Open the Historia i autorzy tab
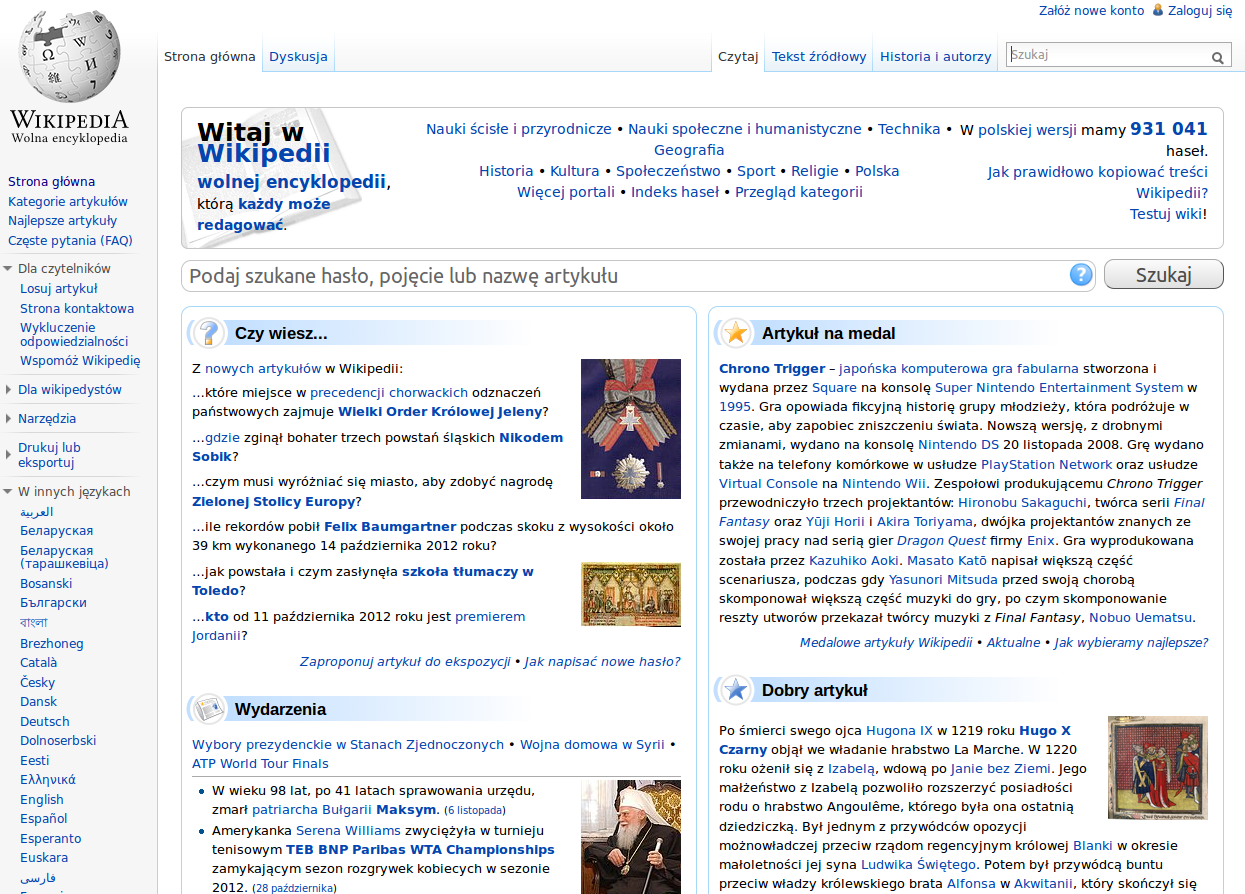1245x894 pixels. 936,56
